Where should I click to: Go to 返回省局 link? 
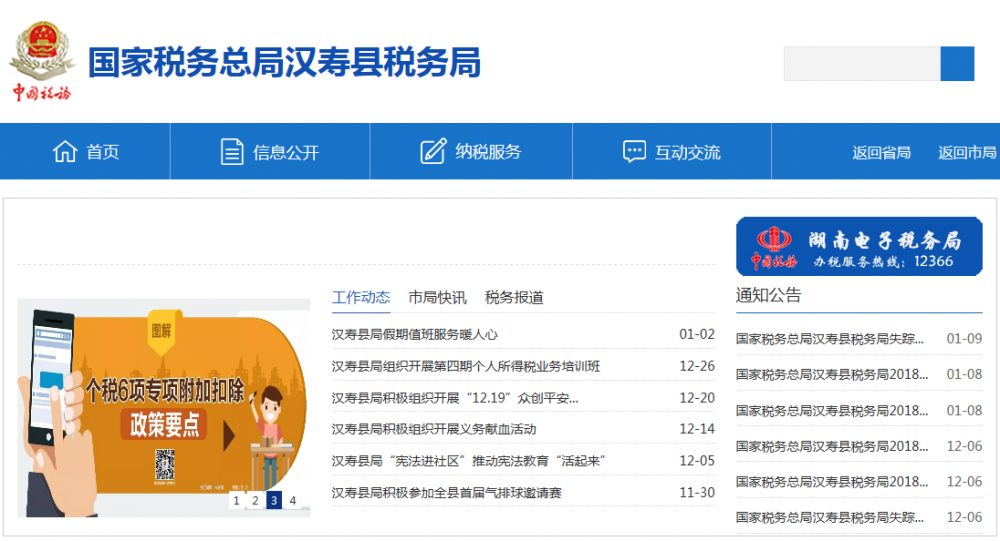(881, 152)
